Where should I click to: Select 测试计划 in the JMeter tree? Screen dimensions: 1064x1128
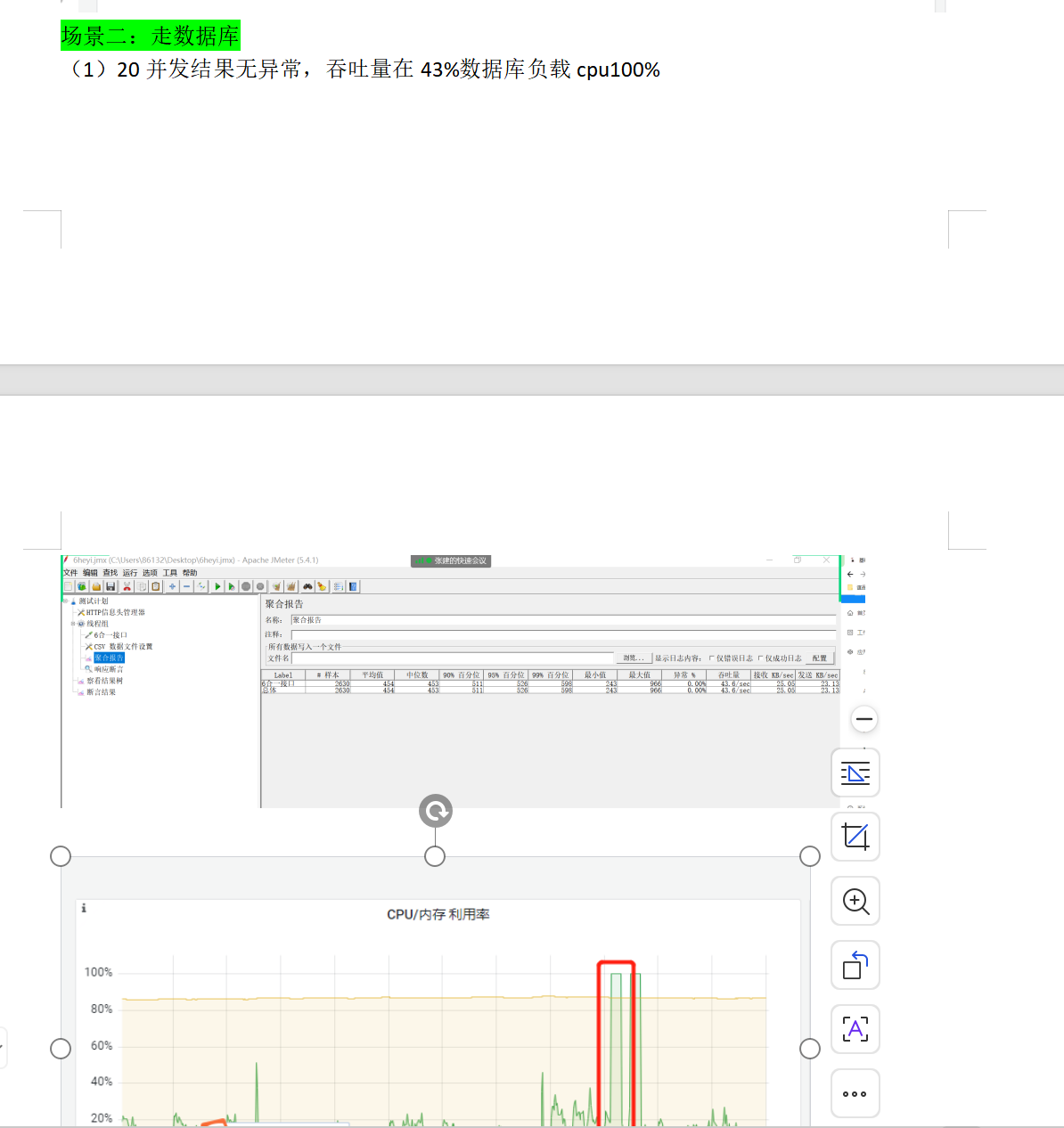click(x=94, y=601)
